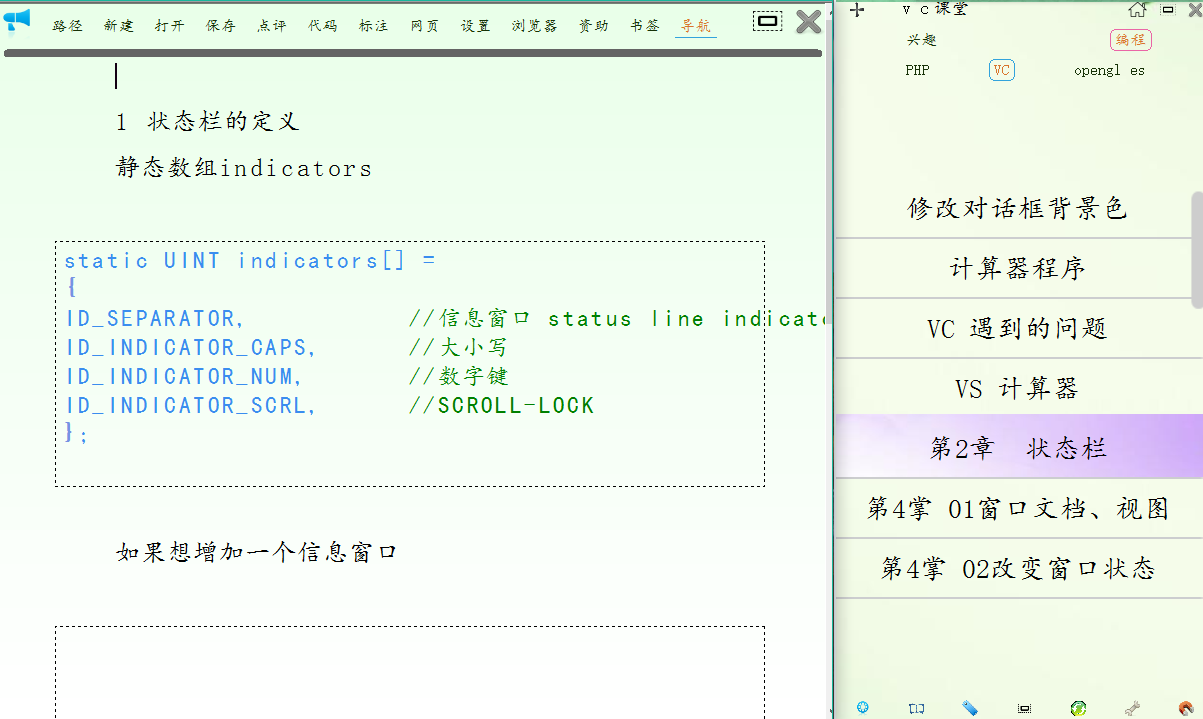The image size is (1203, 719).
Task: Click the red magnet icon at bottom
Action: coord(1186,708)
